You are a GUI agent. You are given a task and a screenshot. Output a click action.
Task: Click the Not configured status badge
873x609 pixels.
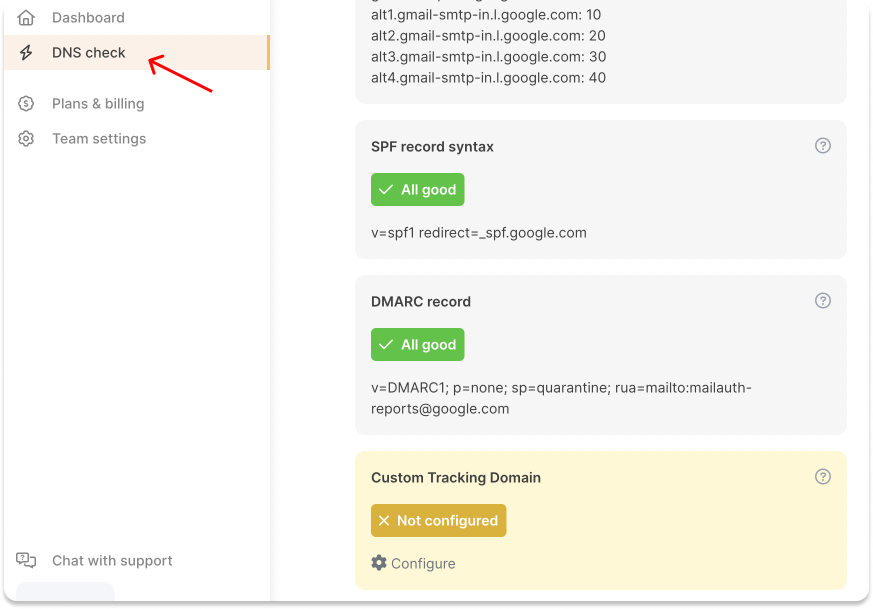point(438,520)
